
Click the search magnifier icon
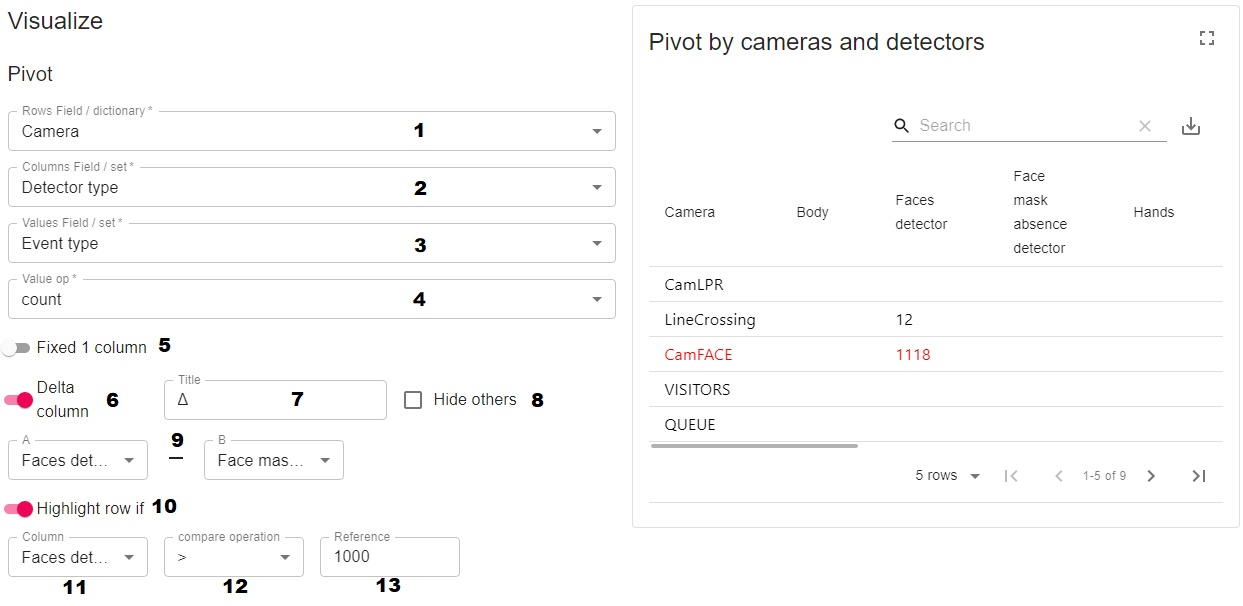click(x=901, y=126)
